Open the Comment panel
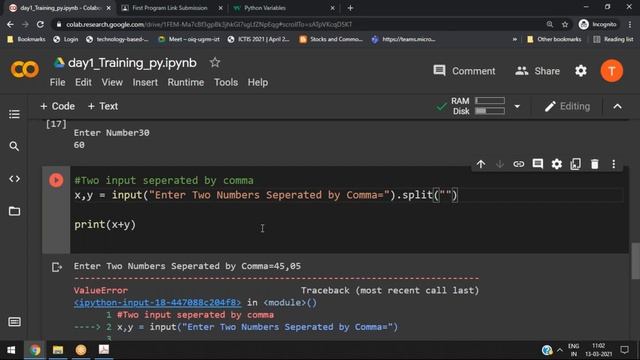Viewport: 640px width, 360px height. pyautogui.click(x=464, y=71)
